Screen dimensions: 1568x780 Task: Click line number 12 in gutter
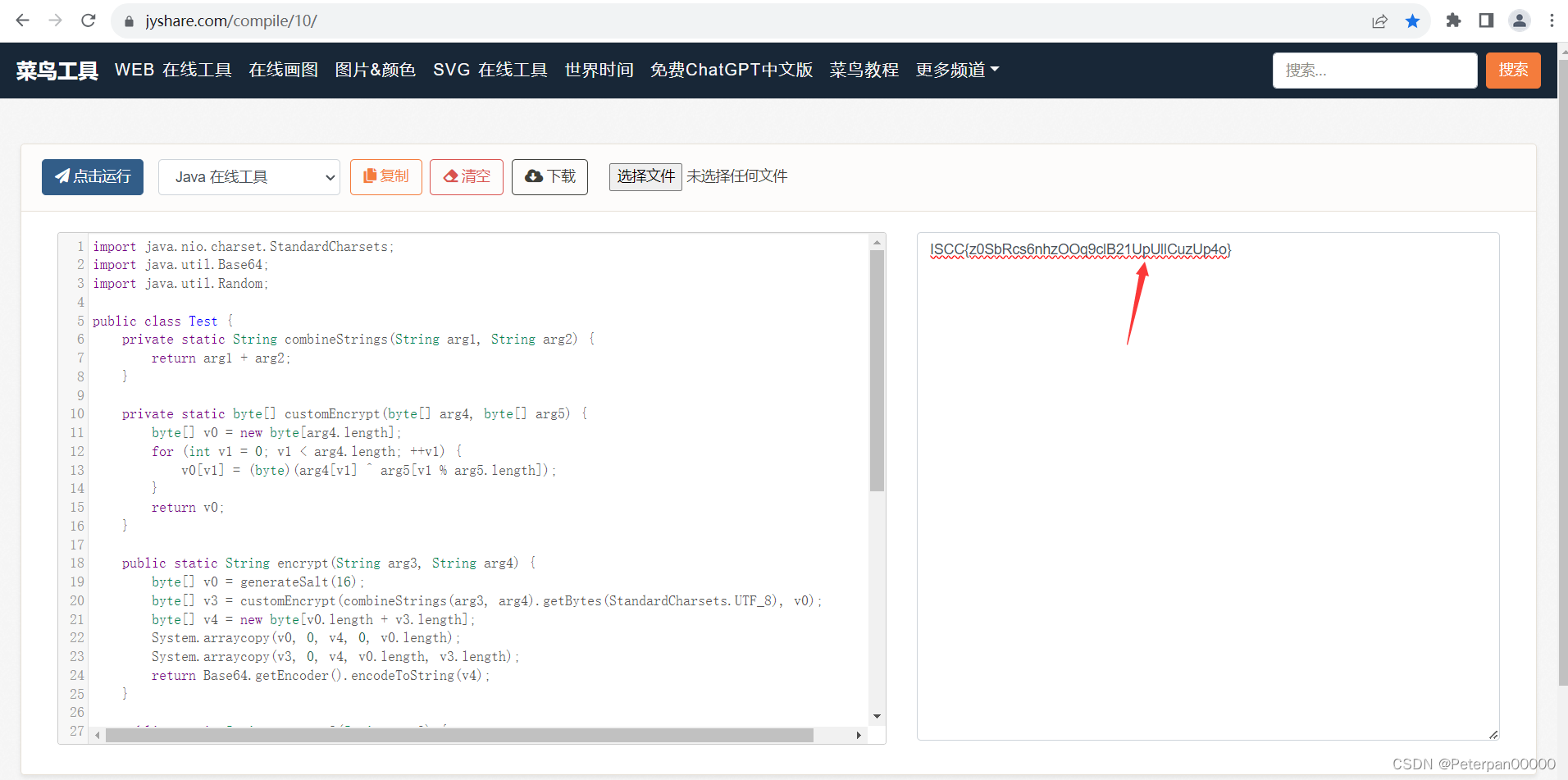(77, 452)
